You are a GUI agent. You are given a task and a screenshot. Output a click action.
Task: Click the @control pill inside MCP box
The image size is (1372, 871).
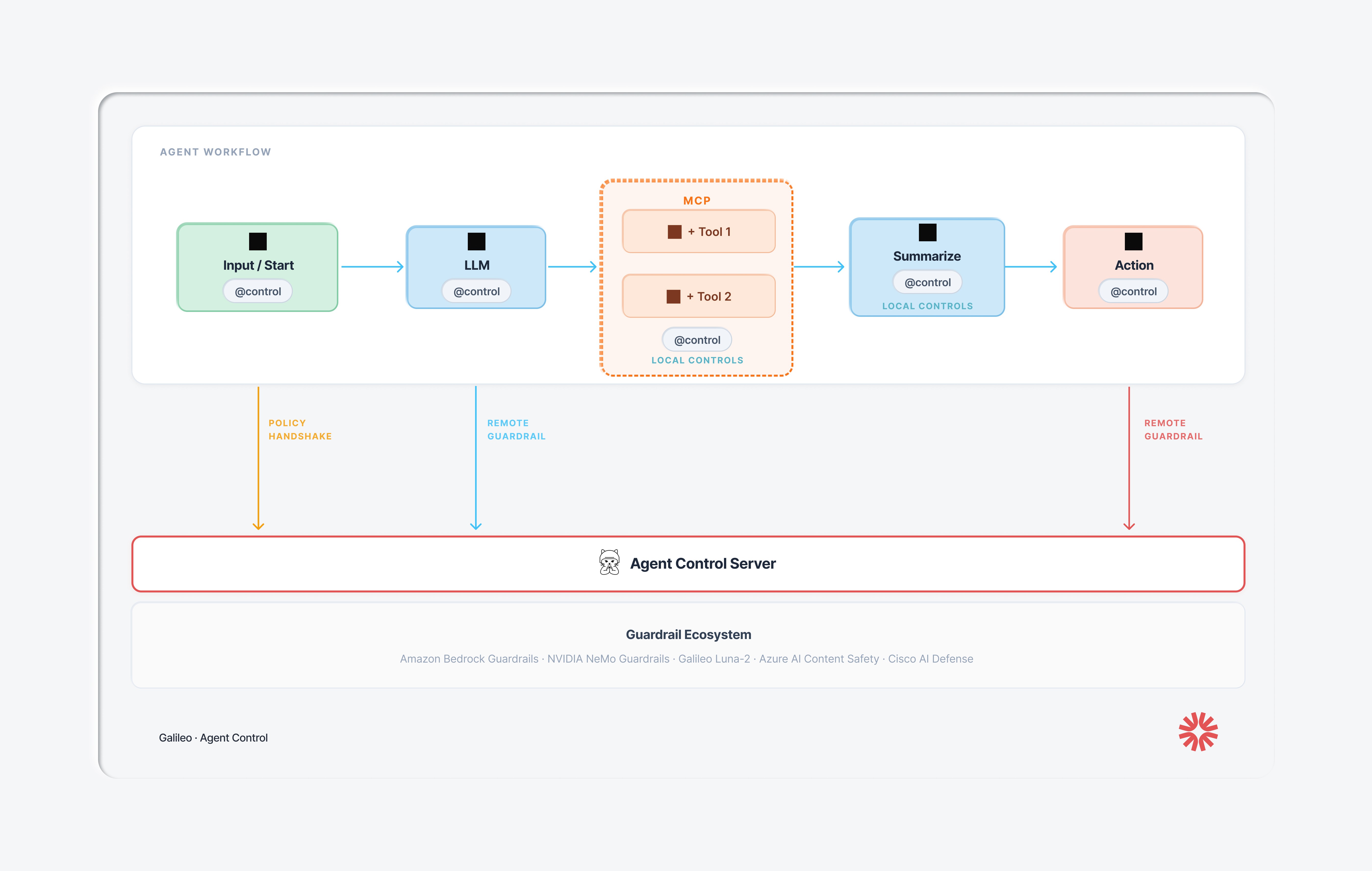(697, 340)
